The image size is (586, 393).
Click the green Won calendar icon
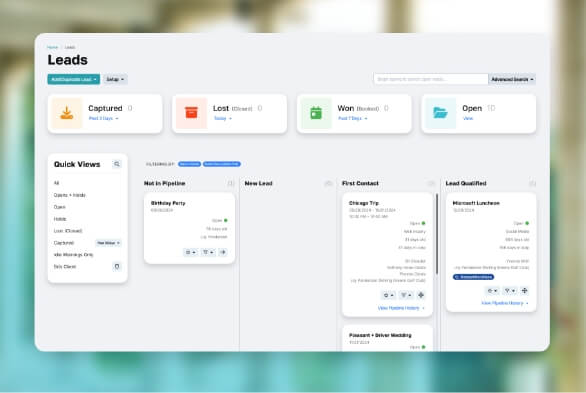[x=316, y=113]
